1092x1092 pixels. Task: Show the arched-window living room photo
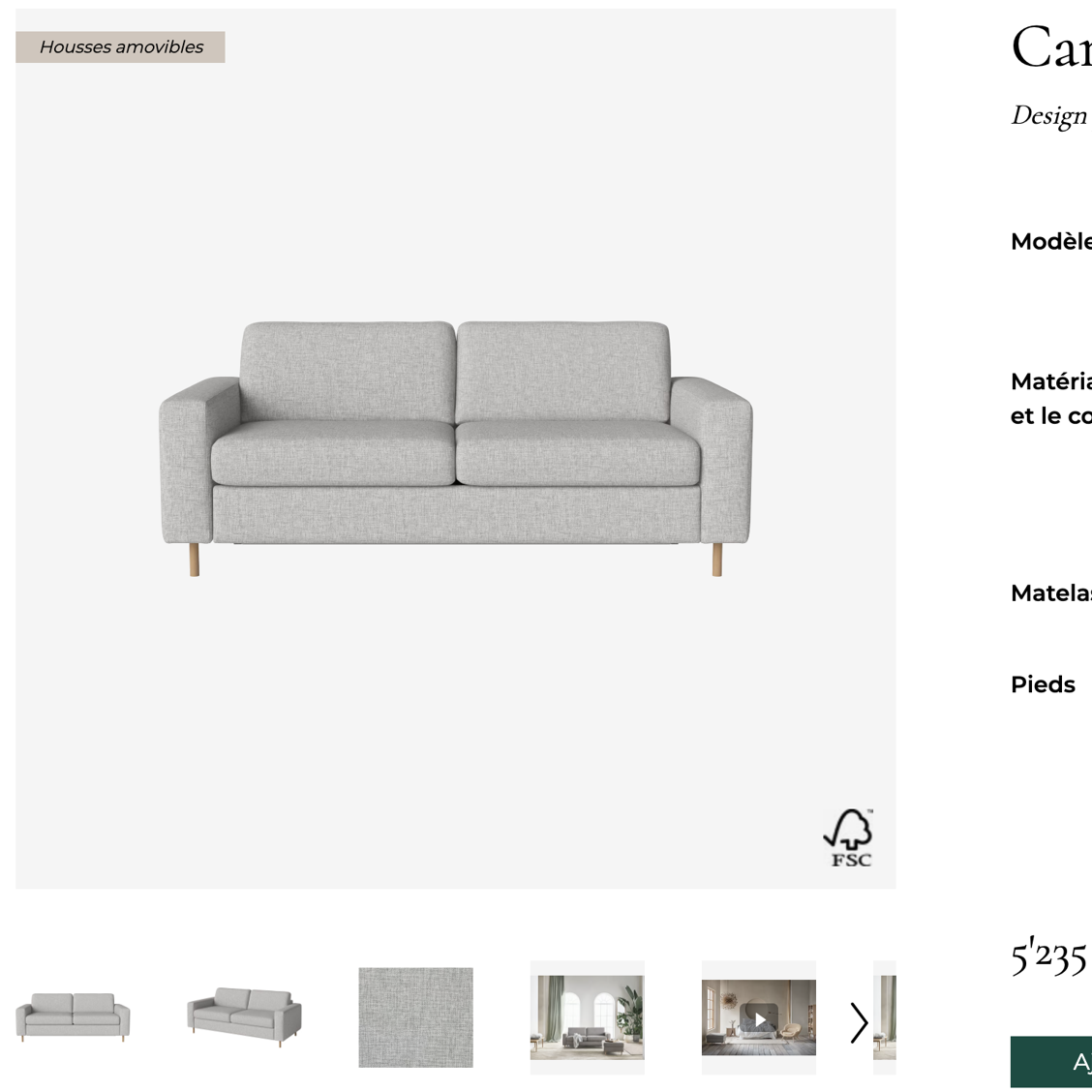587,1017
